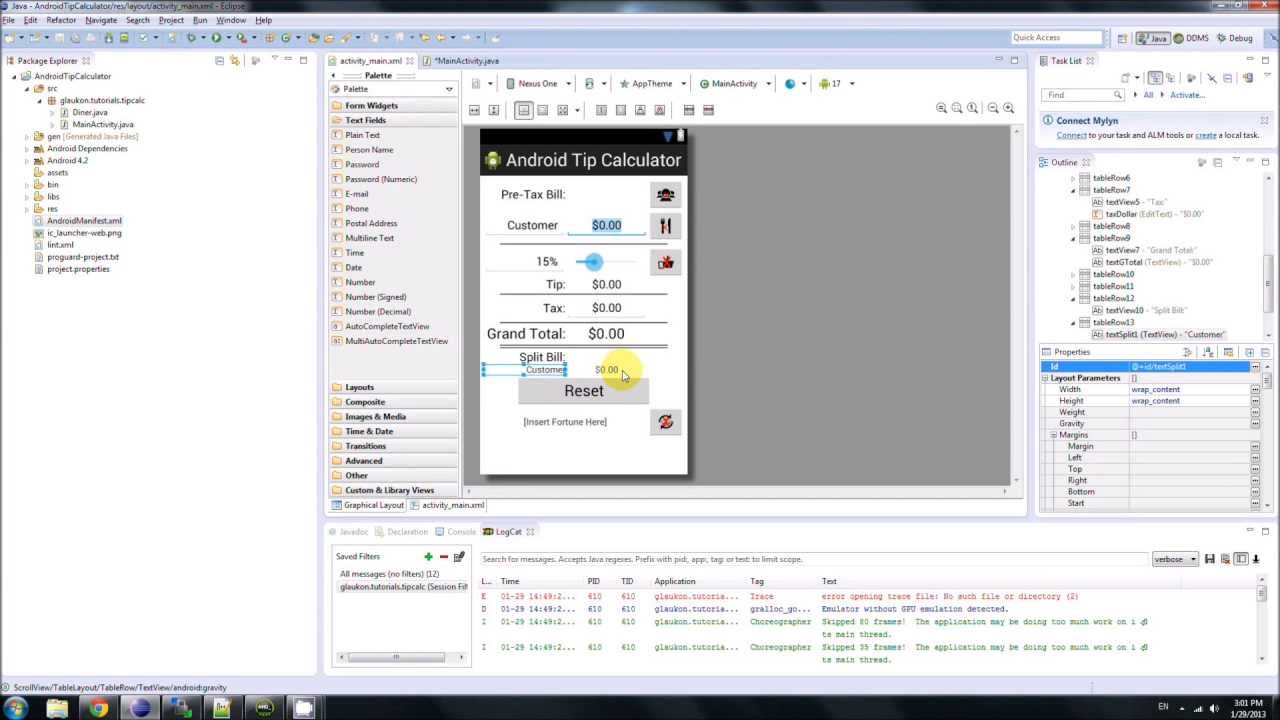The image size is (1280, 720).
Task: Open the Layouts palette category
Action: (394, 387)
